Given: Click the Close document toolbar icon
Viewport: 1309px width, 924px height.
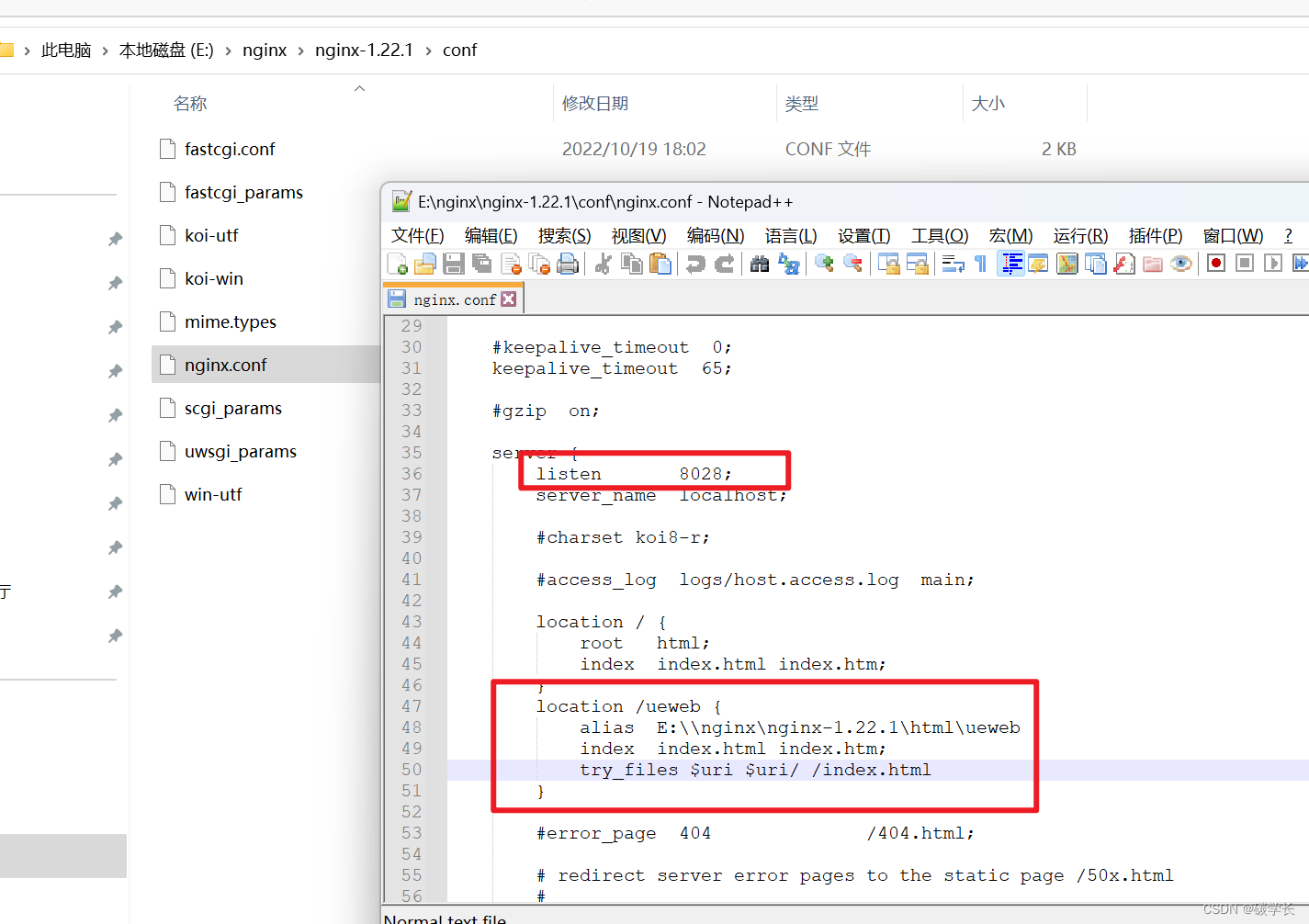Looking at the screenshot, I should pos(512,265).
